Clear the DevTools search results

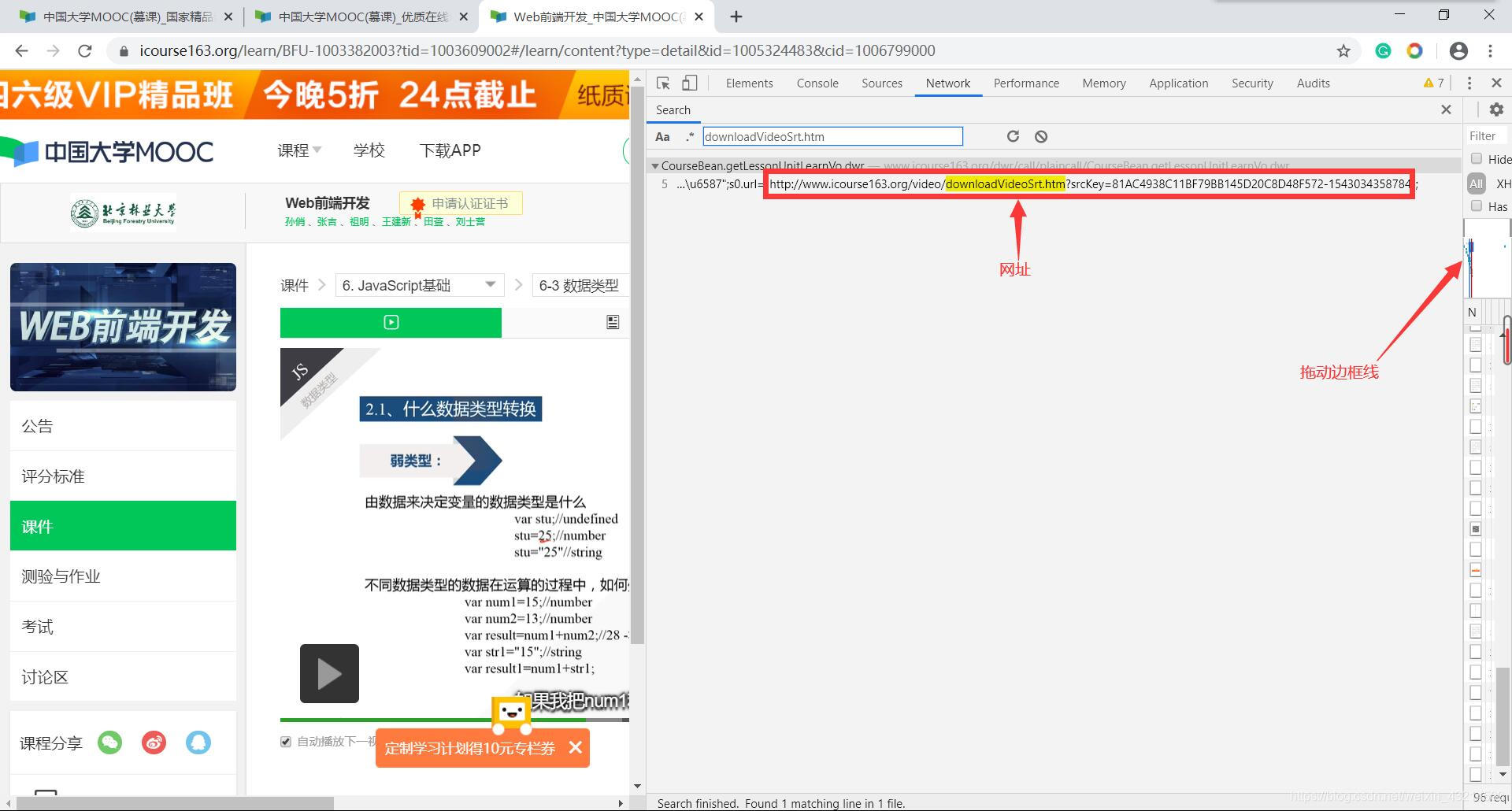click(1041, 136)
